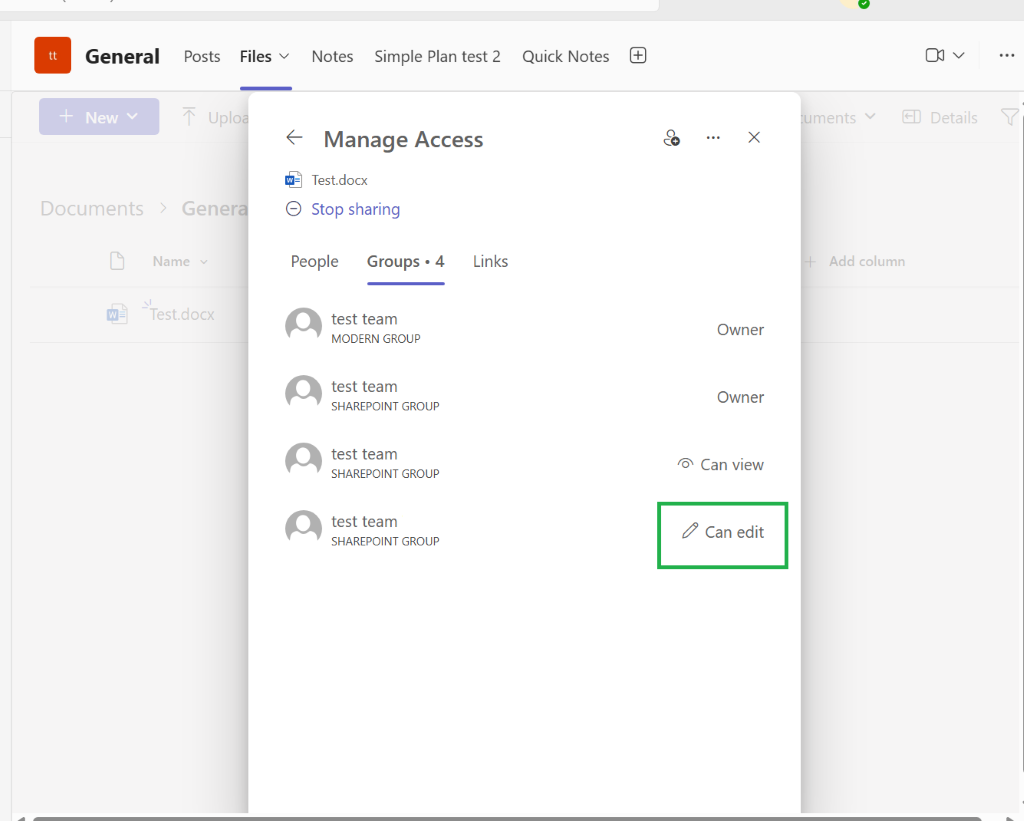Open the Manage Access more options ellipsis

click(x=713, y=138)
